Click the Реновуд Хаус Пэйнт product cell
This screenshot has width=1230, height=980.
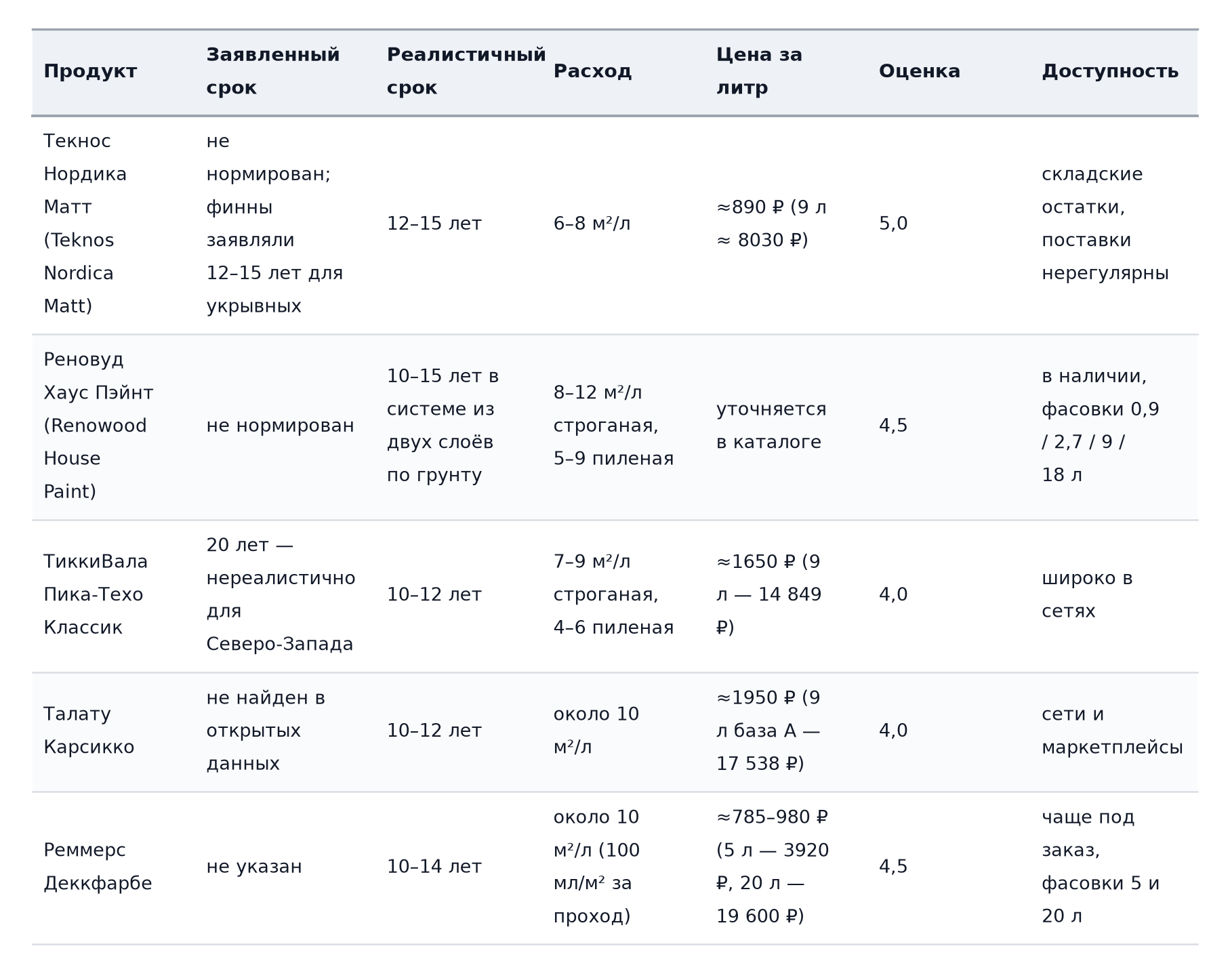pyautogui.click(x=98, y=426)
